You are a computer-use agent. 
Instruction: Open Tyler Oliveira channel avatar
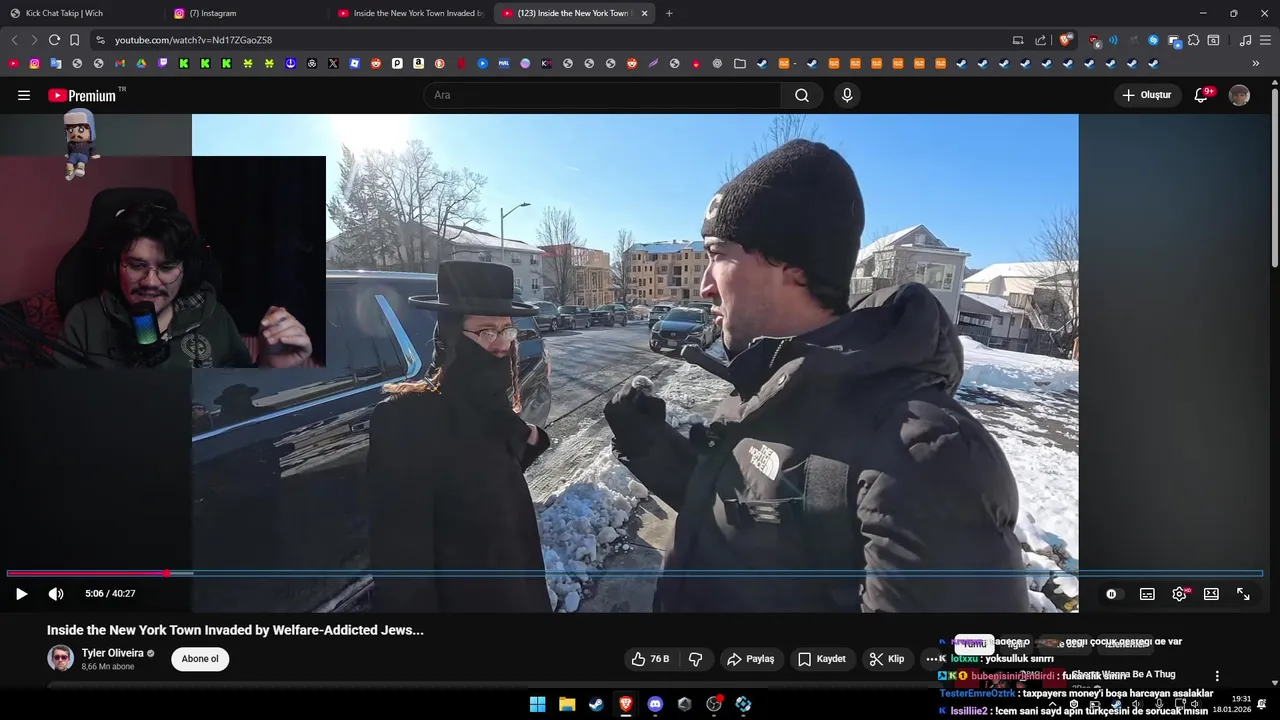(60, 658)
